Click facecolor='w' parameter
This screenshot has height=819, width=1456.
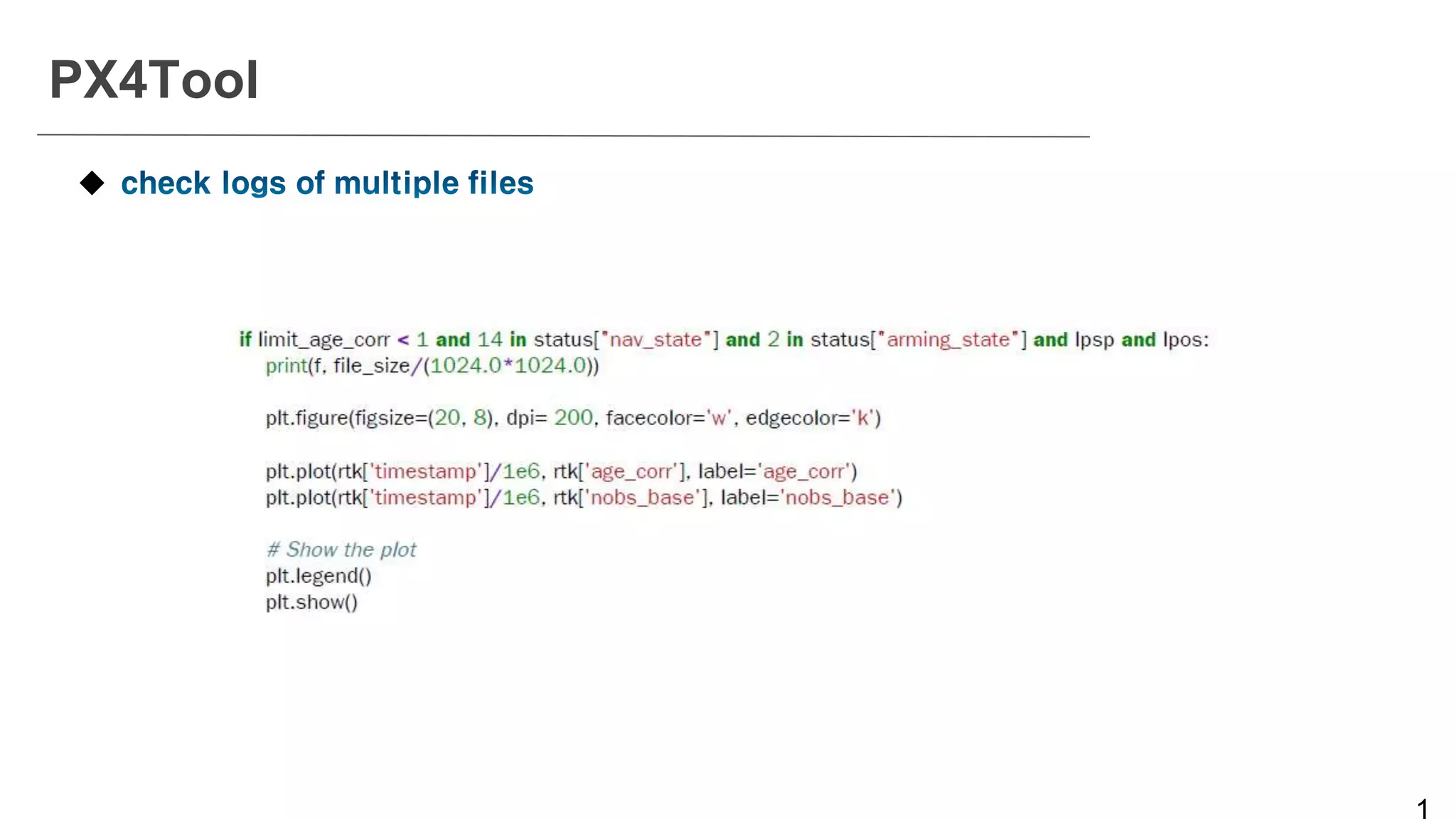pos(668,418)
